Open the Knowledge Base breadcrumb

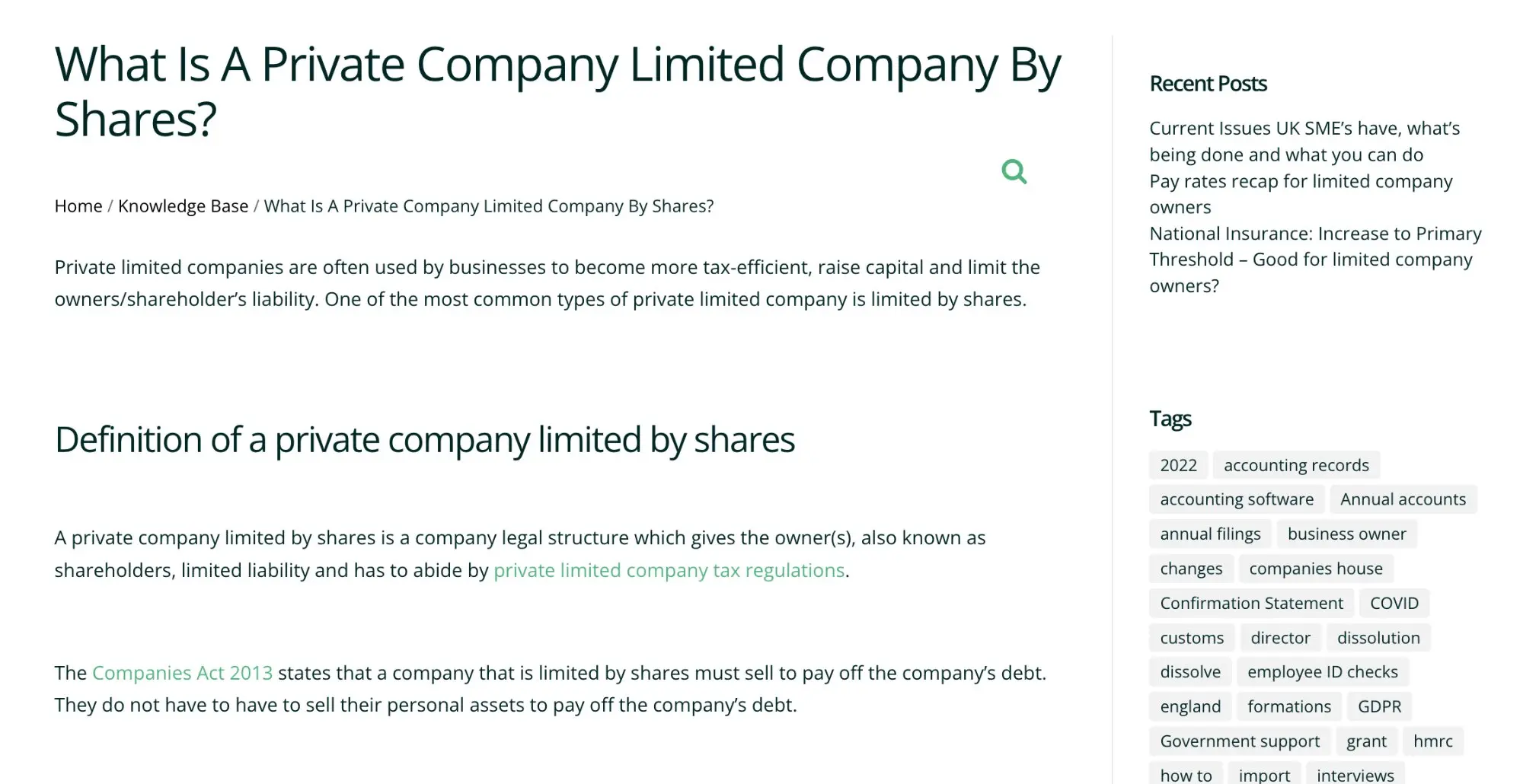(x=183, y=206)
